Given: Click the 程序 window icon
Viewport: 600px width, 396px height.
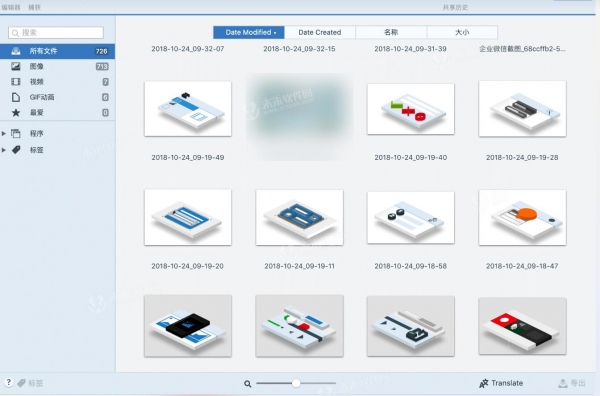Looking at the screenshot, I should 16,134.
